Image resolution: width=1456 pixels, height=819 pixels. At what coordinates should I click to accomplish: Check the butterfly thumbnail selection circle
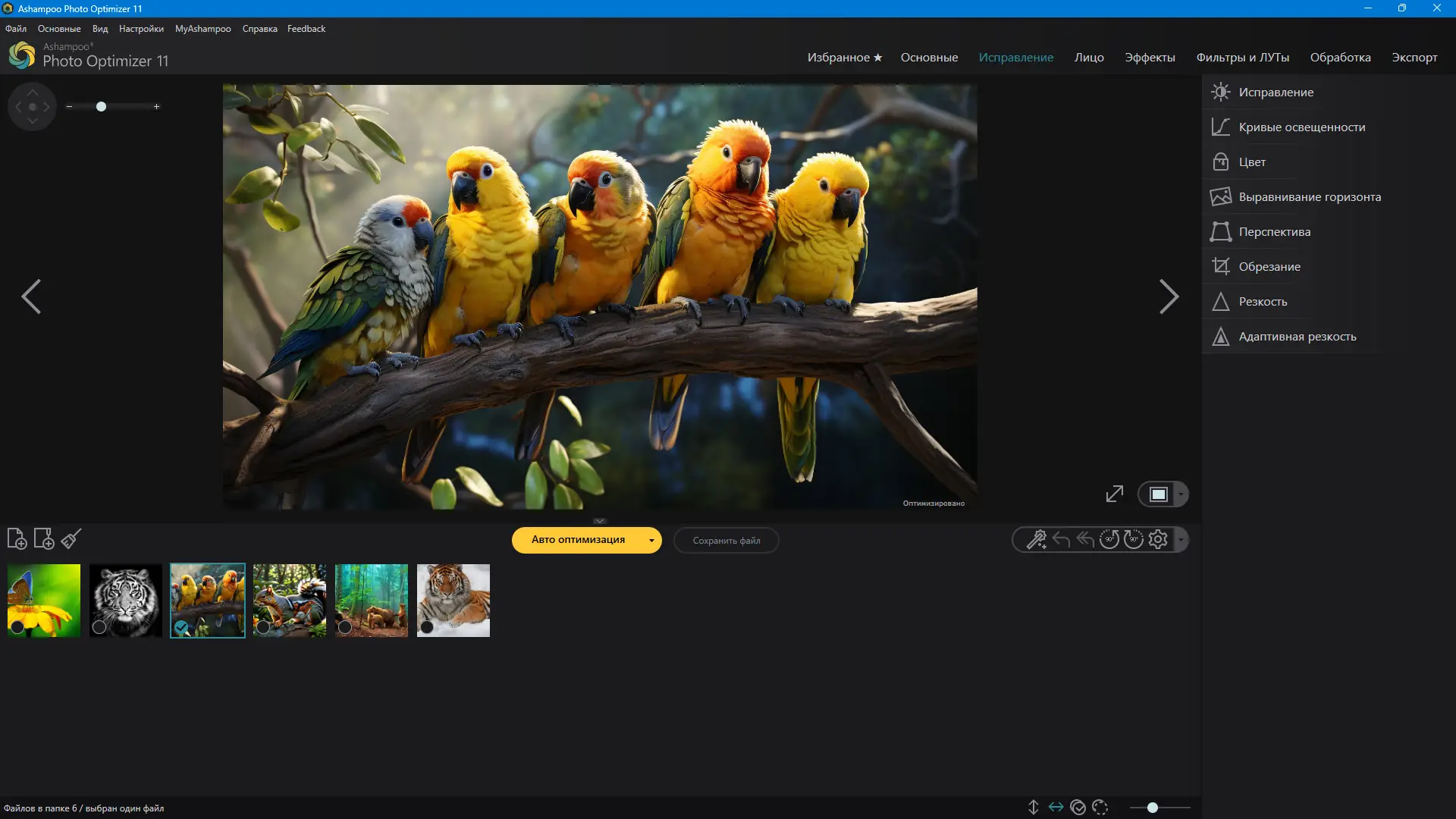click(x=17, y=627)
